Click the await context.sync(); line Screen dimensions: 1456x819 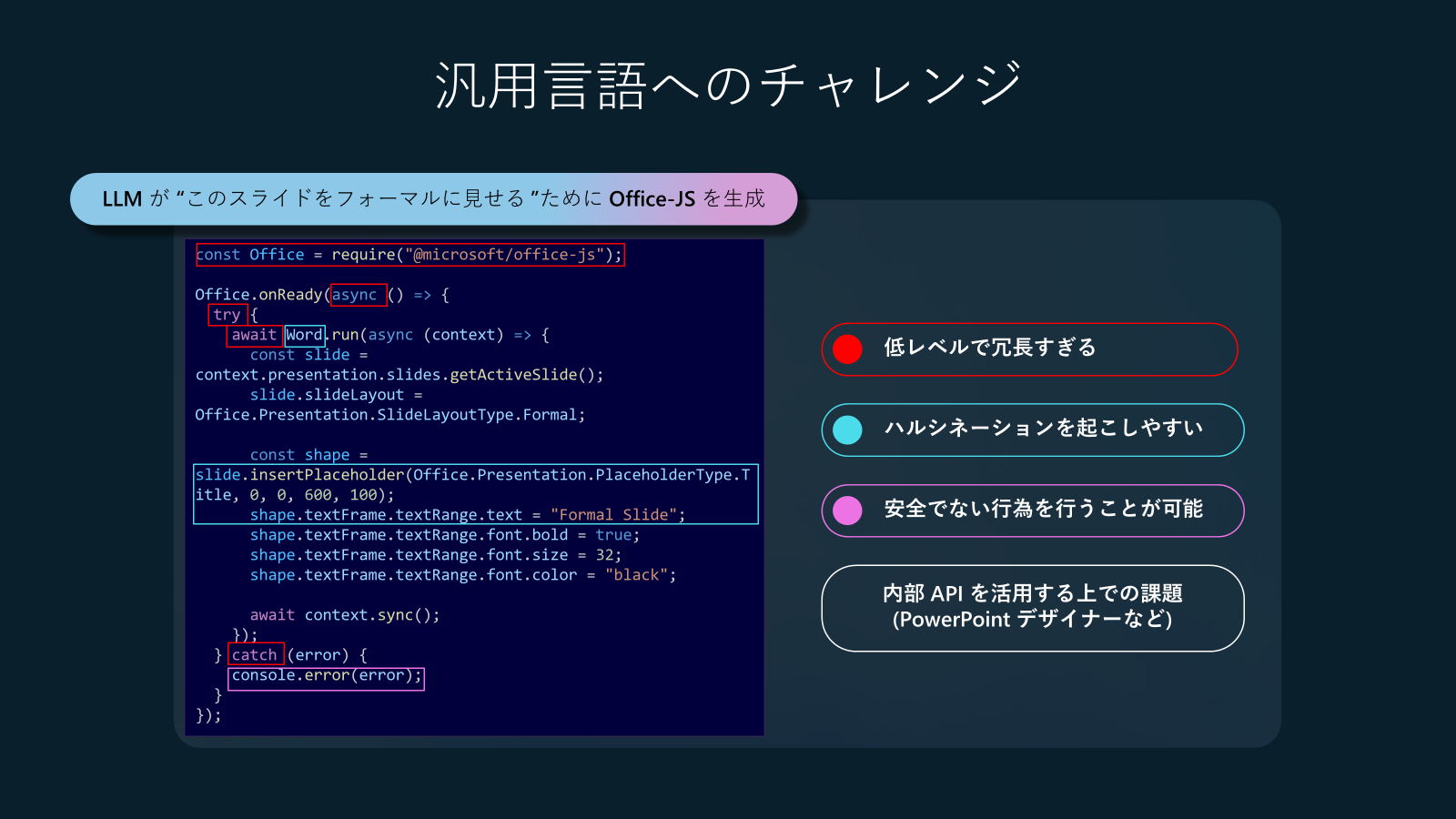(x=345, y=615)
